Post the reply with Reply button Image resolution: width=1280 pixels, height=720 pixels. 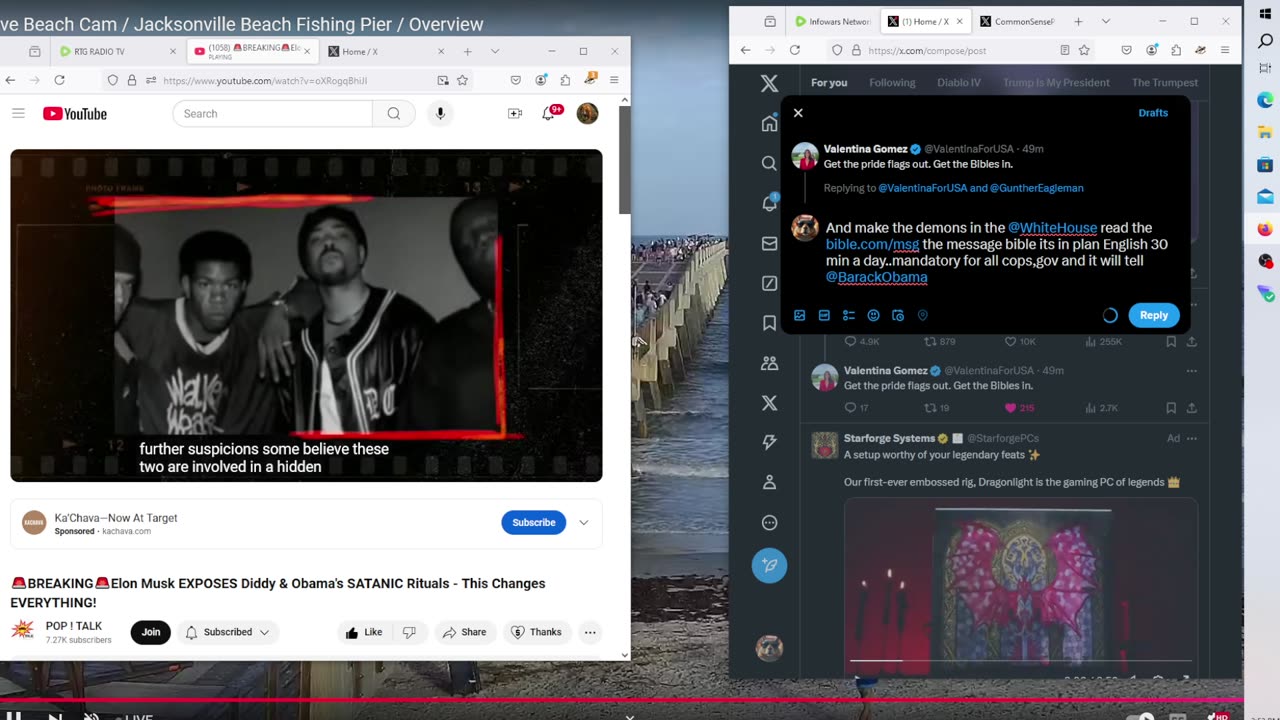[x=1154, y=315]
